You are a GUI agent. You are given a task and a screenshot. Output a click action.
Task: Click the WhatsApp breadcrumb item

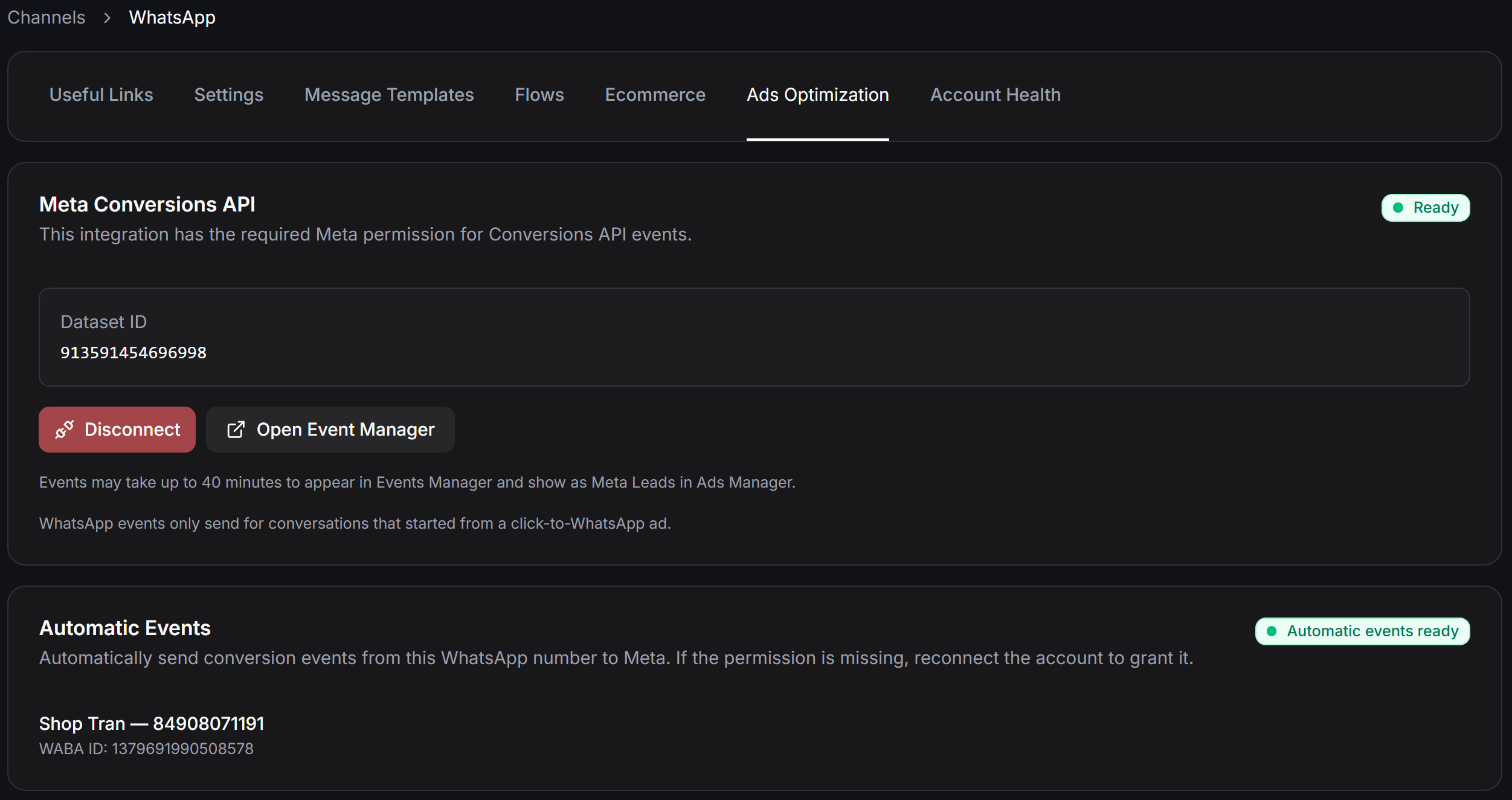[172, 18]
